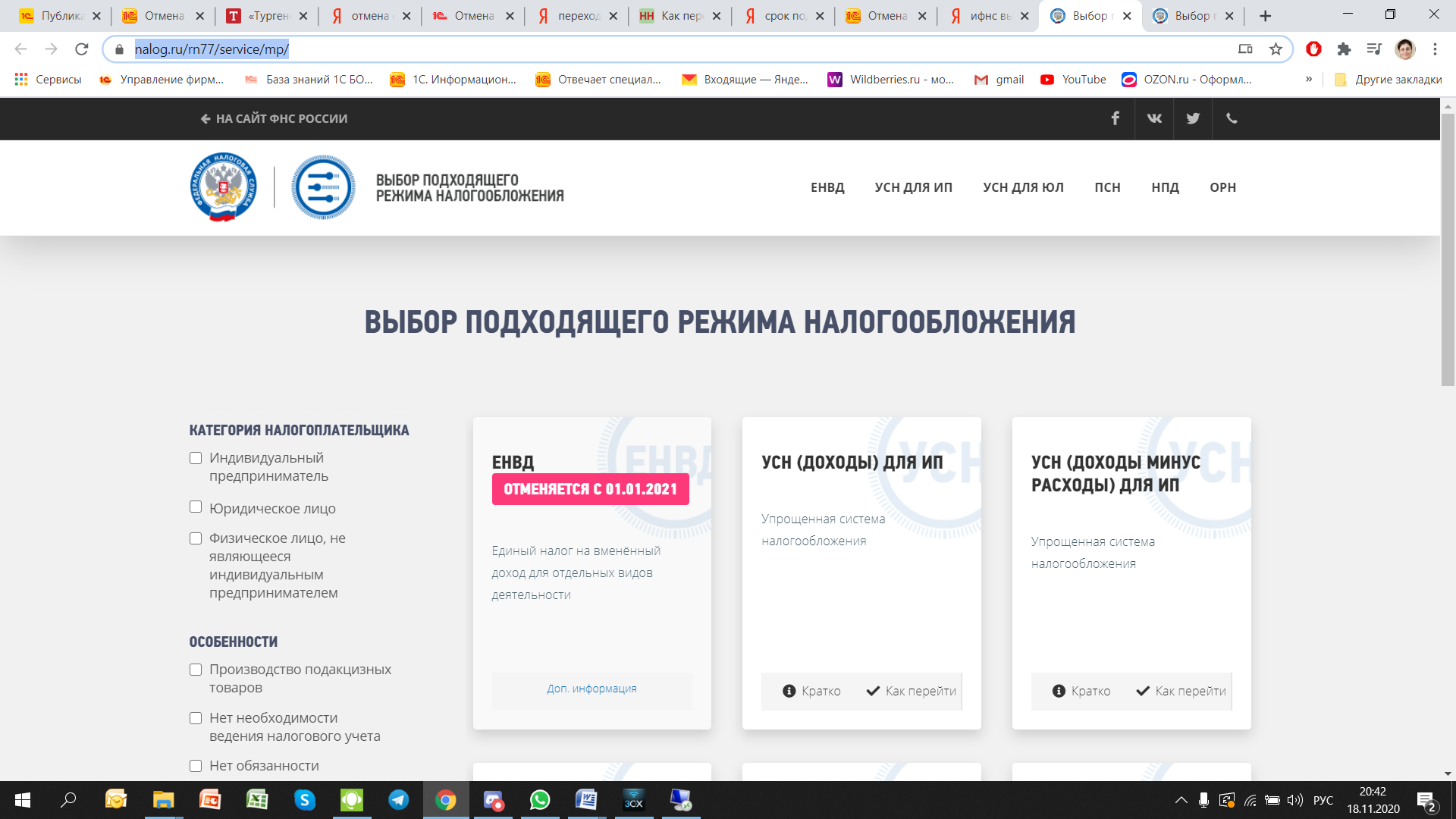Open Chrome extensions puzzle icon
The image size is (1456, 819).
point(1344,49)
